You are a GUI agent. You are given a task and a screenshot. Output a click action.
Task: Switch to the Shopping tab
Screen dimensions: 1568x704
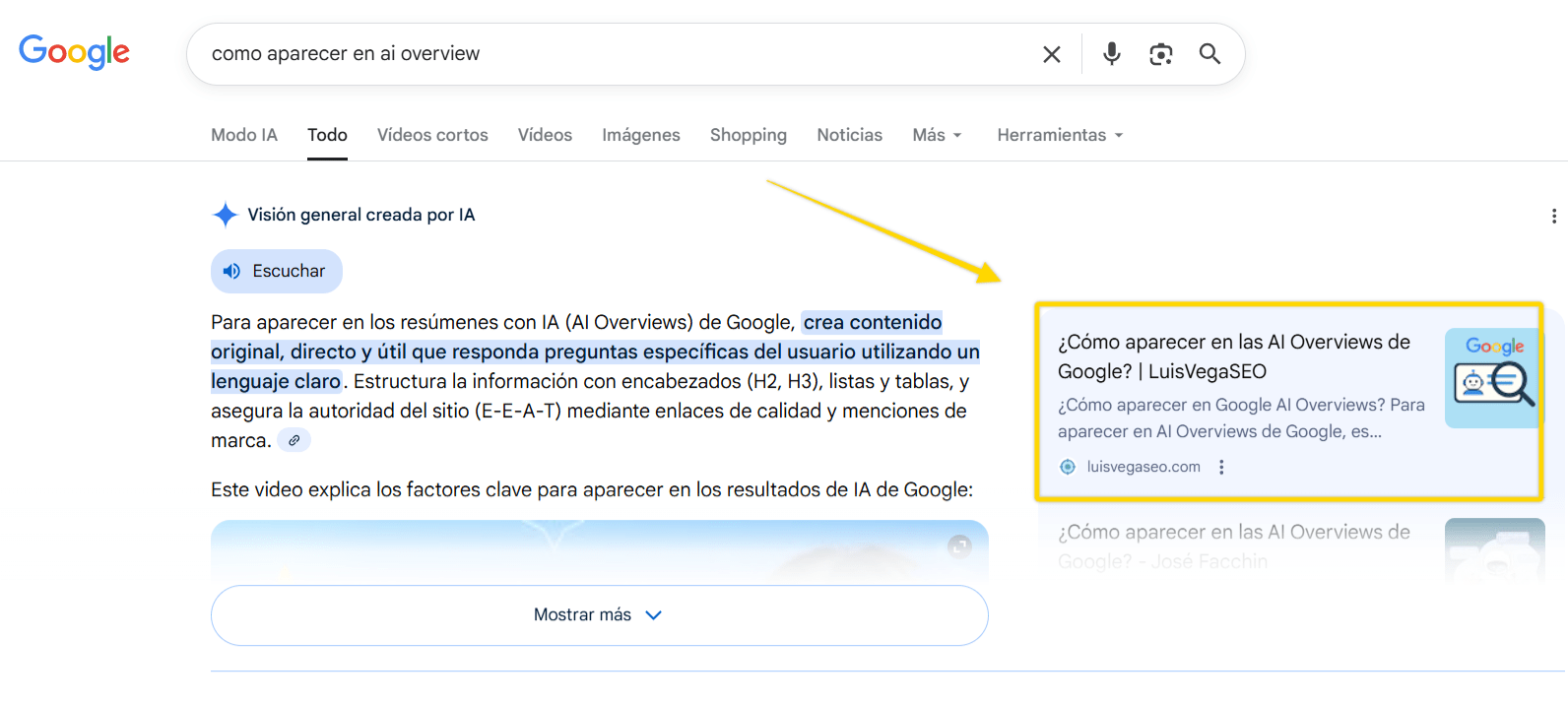pyautogui.click(x=749, y=135)
